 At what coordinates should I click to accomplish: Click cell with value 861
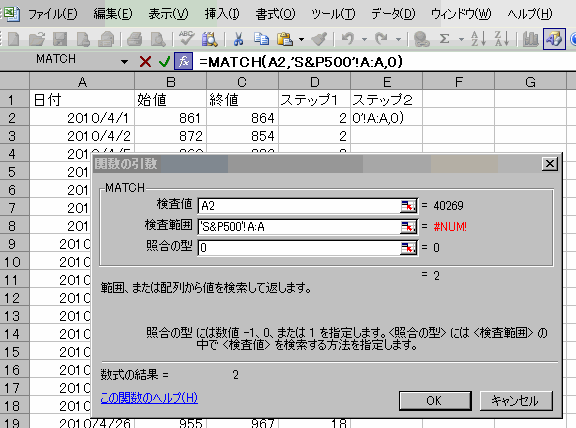coord(170,118)
